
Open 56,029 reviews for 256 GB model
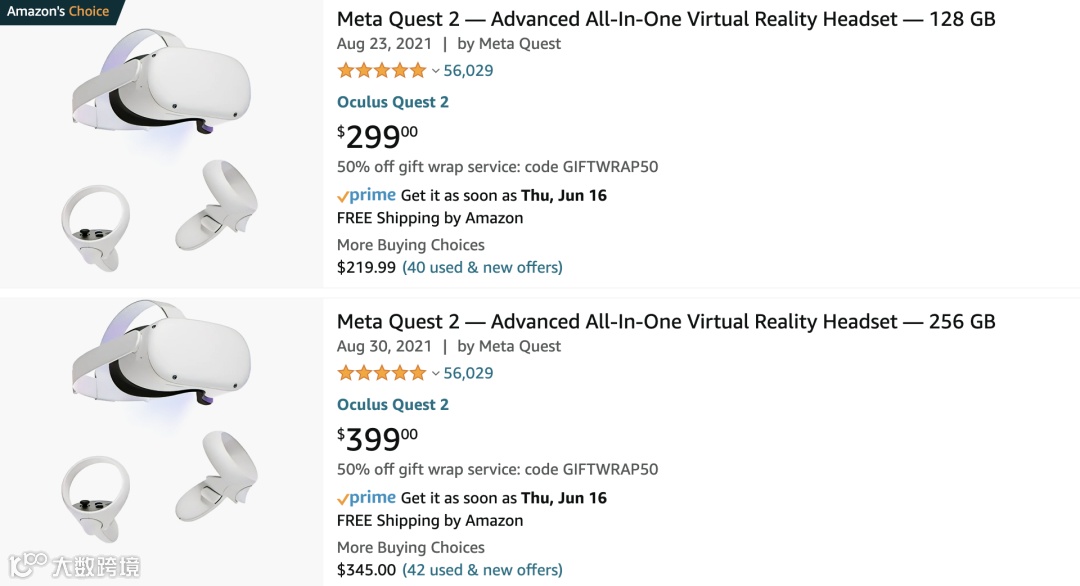[x=468, y=373]
